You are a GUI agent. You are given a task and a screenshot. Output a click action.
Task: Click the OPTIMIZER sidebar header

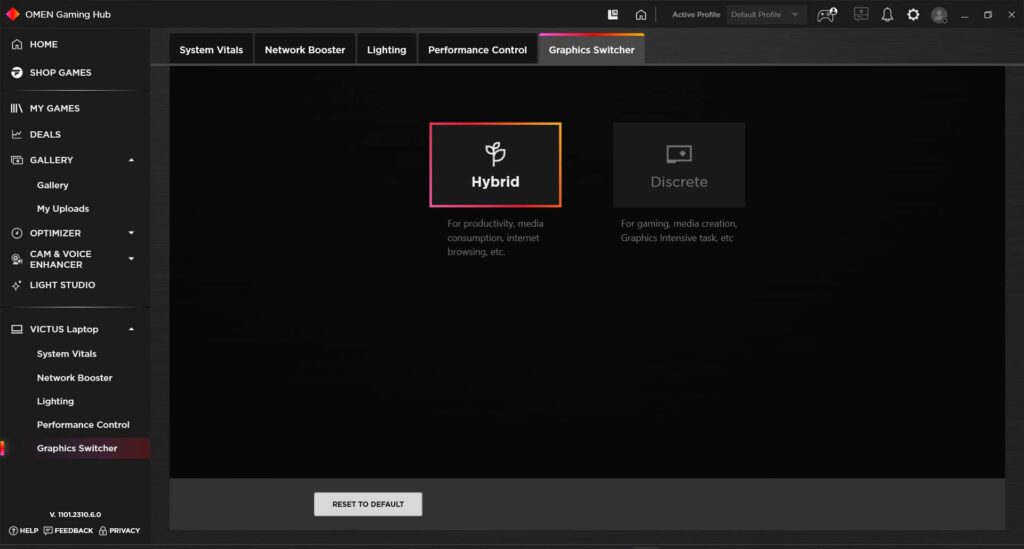coord(55,233)
